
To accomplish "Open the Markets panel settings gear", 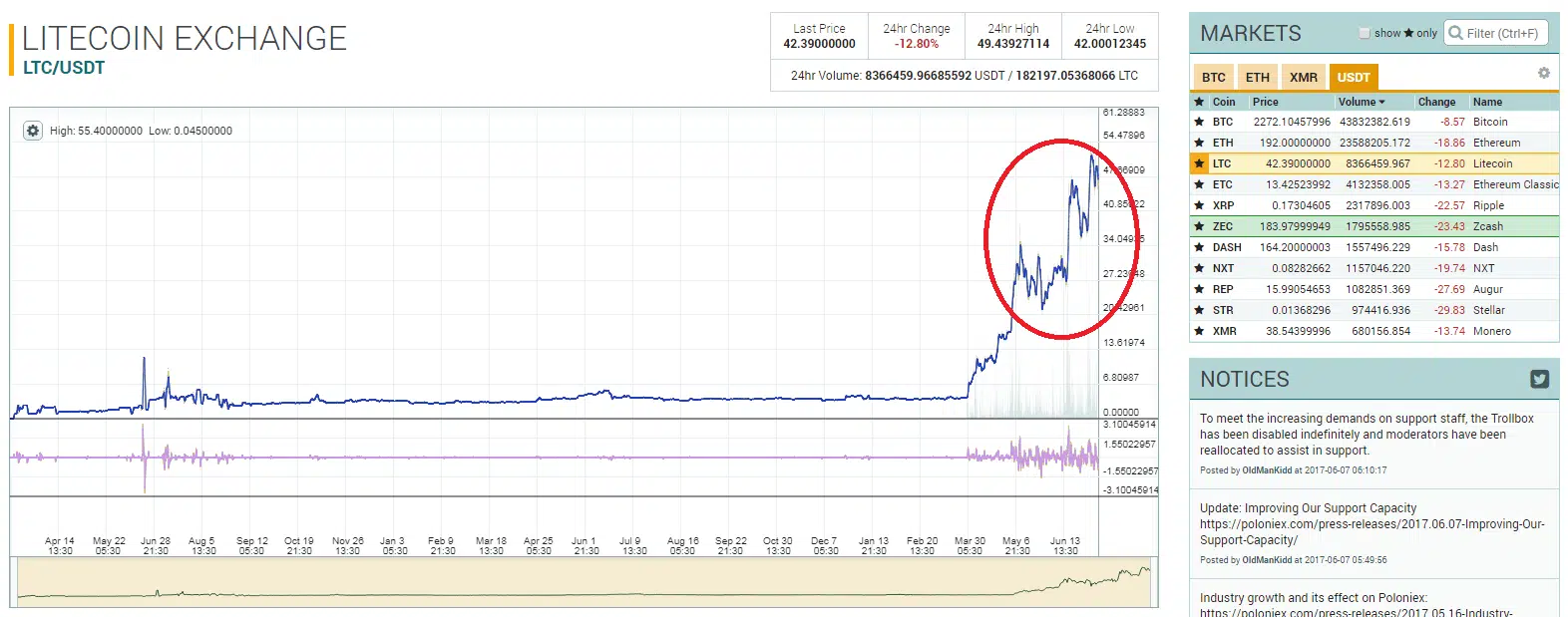I will (1543, 73).
